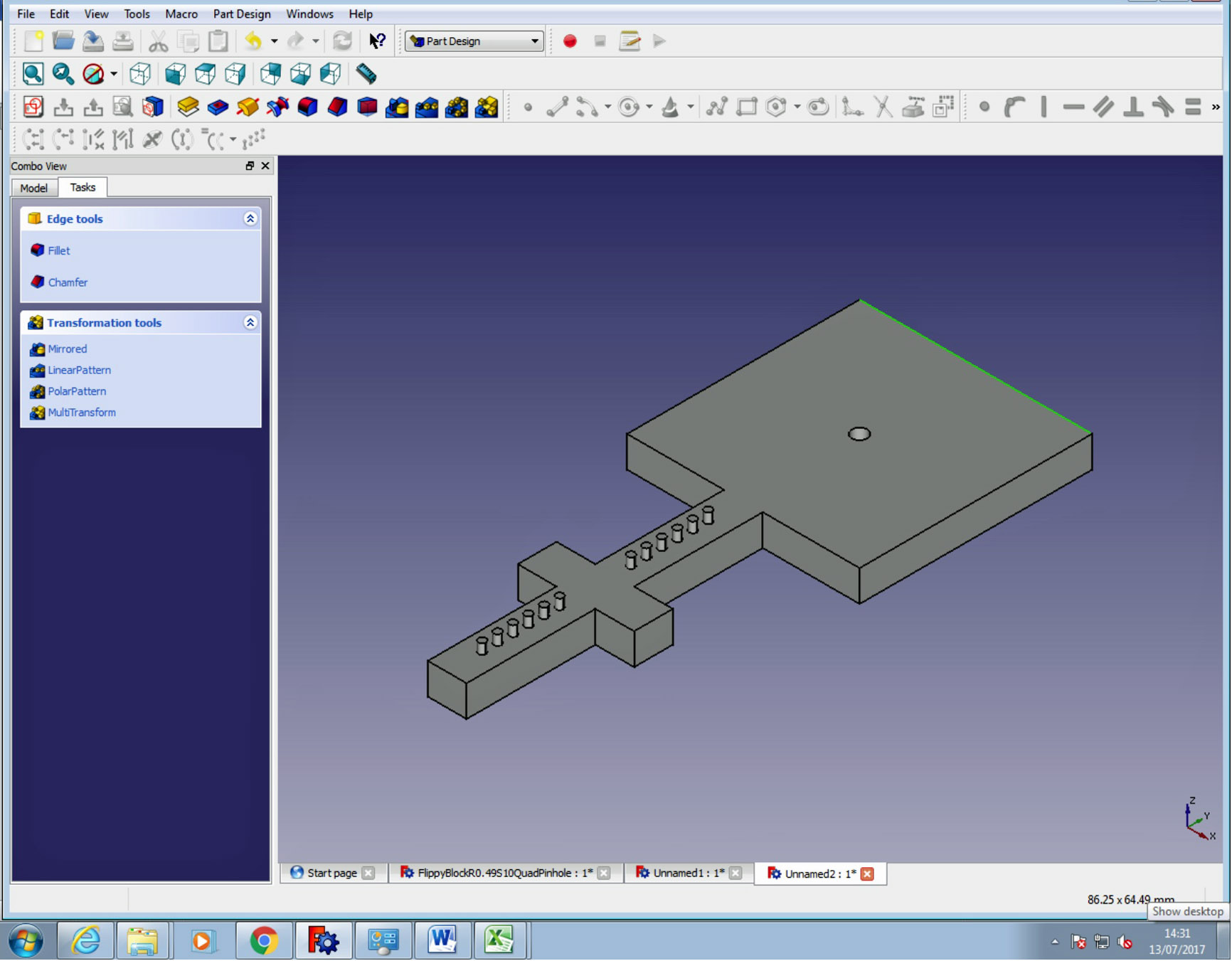Screen dimensions: 1232x961
Task: Switch to axonometric view cube
Action: pyautogui.click(x=140, y=73)
